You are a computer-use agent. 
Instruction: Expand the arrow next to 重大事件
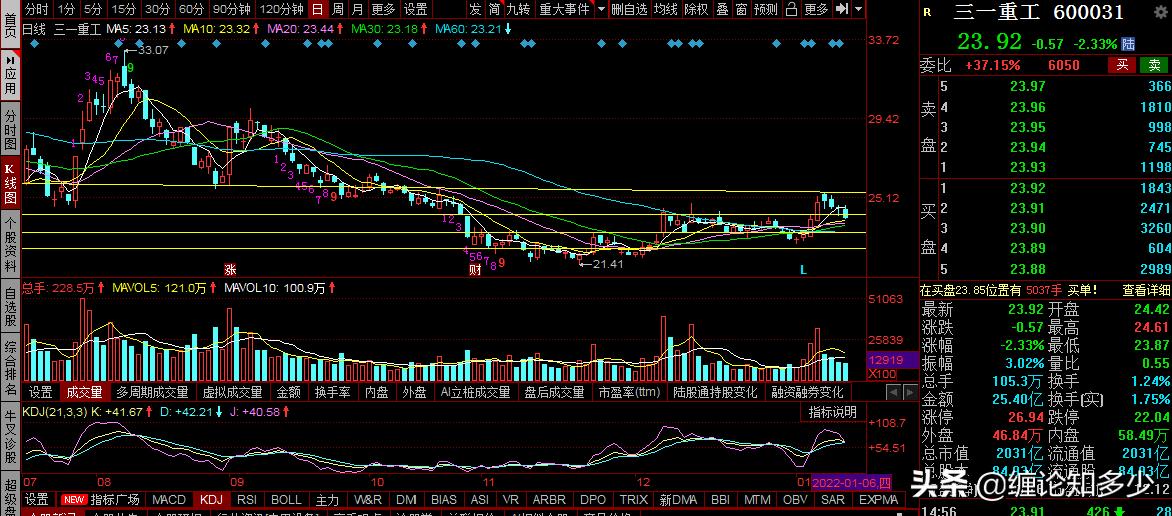point(602,9)
